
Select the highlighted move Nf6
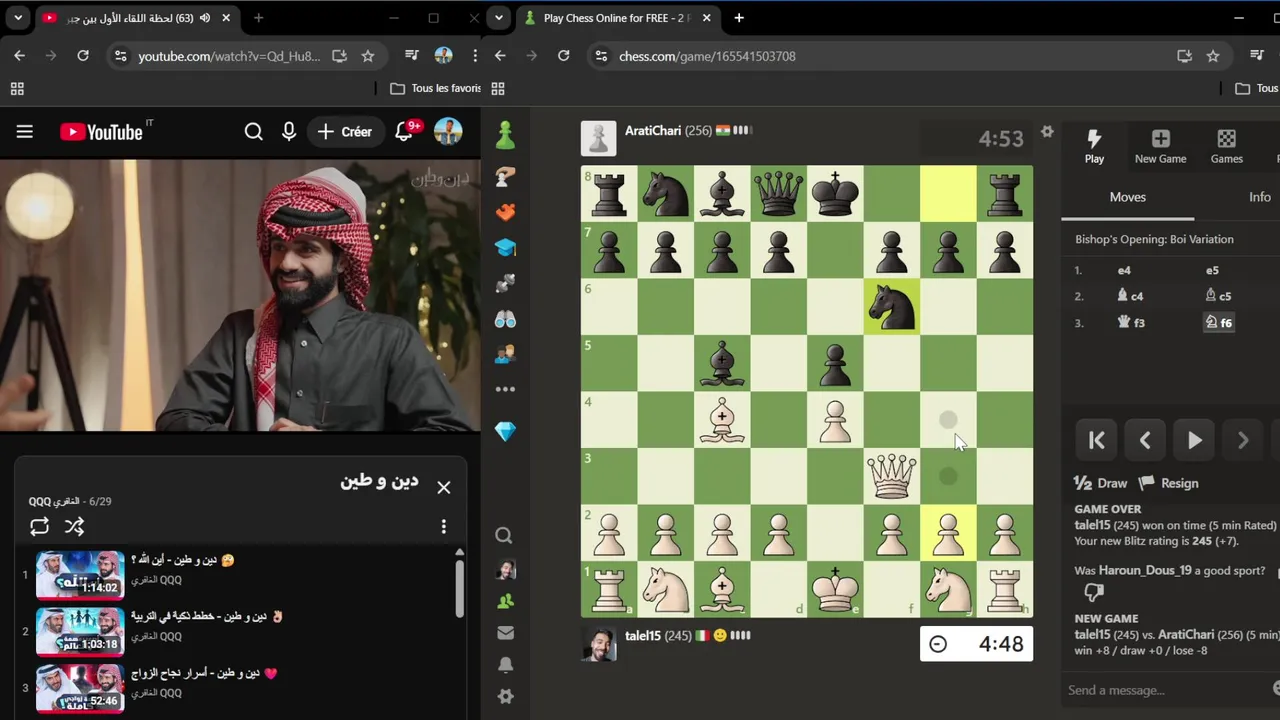(1218, 322)
